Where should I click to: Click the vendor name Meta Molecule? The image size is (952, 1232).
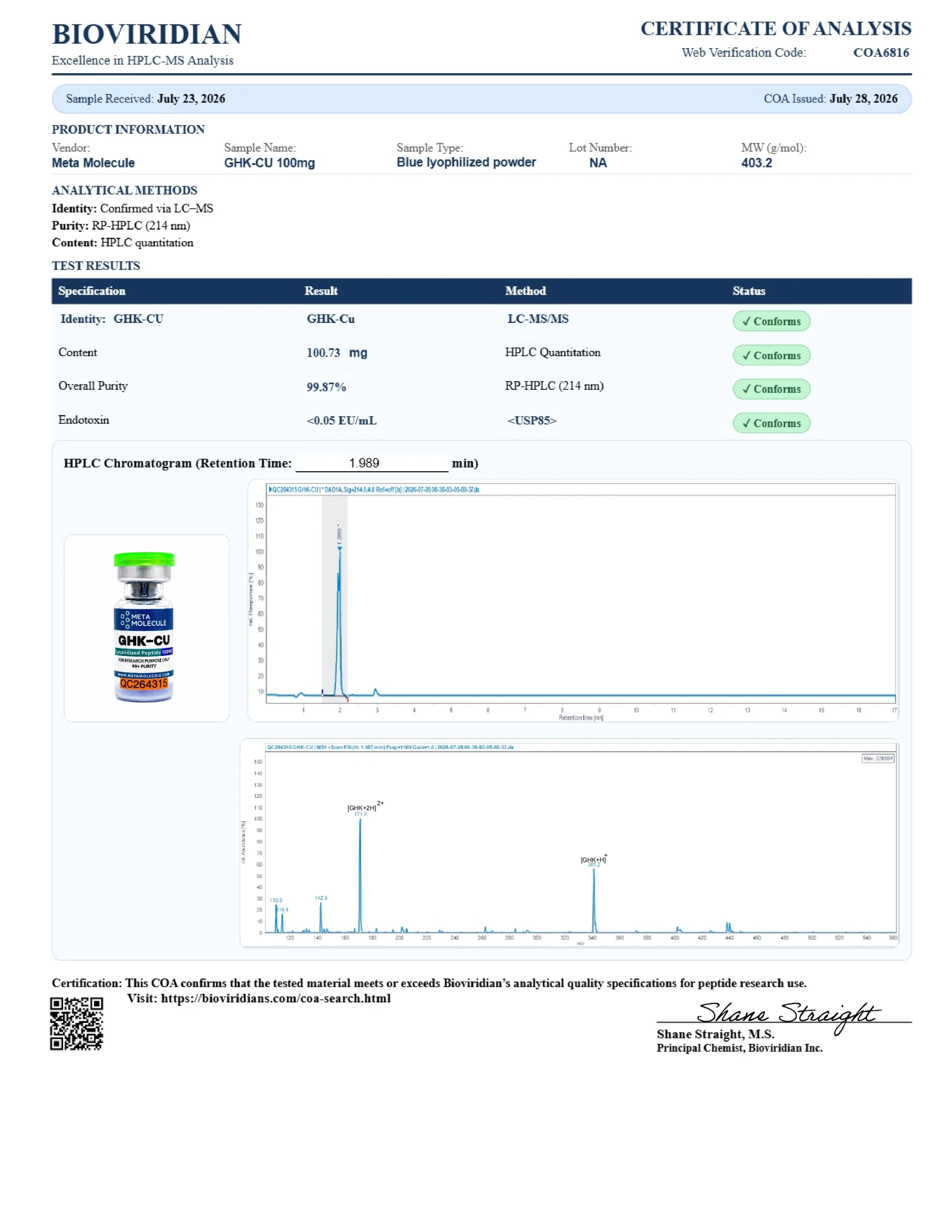tap(93, 163)
